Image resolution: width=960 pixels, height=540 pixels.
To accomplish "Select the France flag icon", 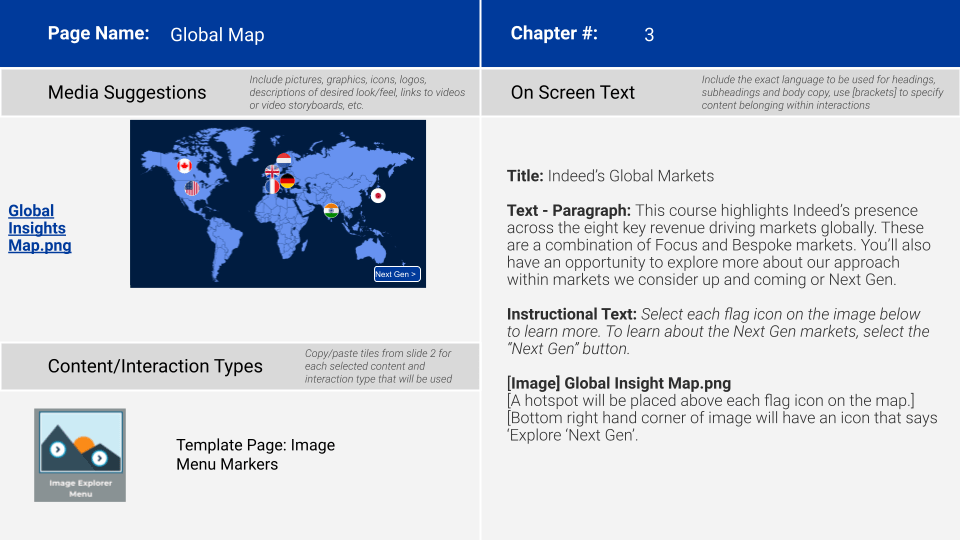I will point(272,186).
